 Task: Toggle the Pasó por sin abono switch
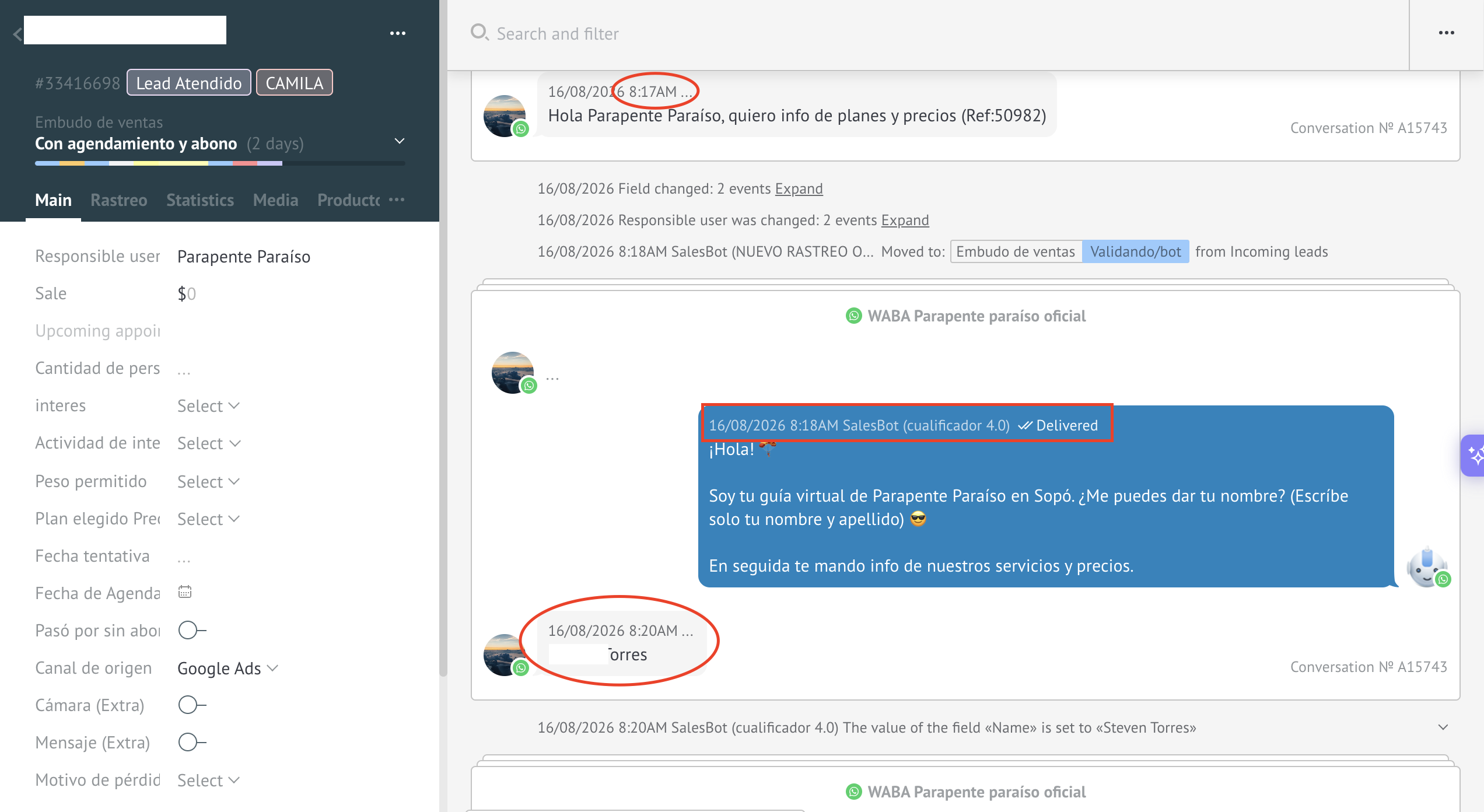coord(192,630)
